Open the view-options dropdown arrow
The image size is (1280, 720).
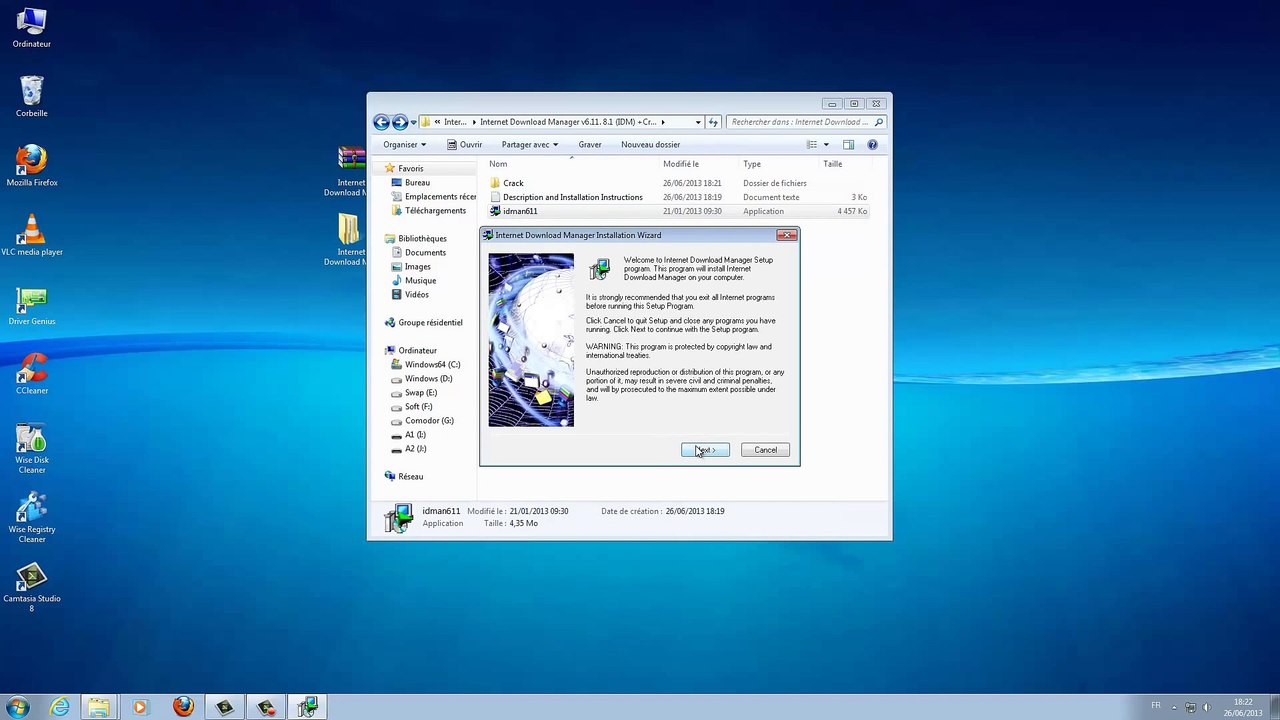[826, 145]
